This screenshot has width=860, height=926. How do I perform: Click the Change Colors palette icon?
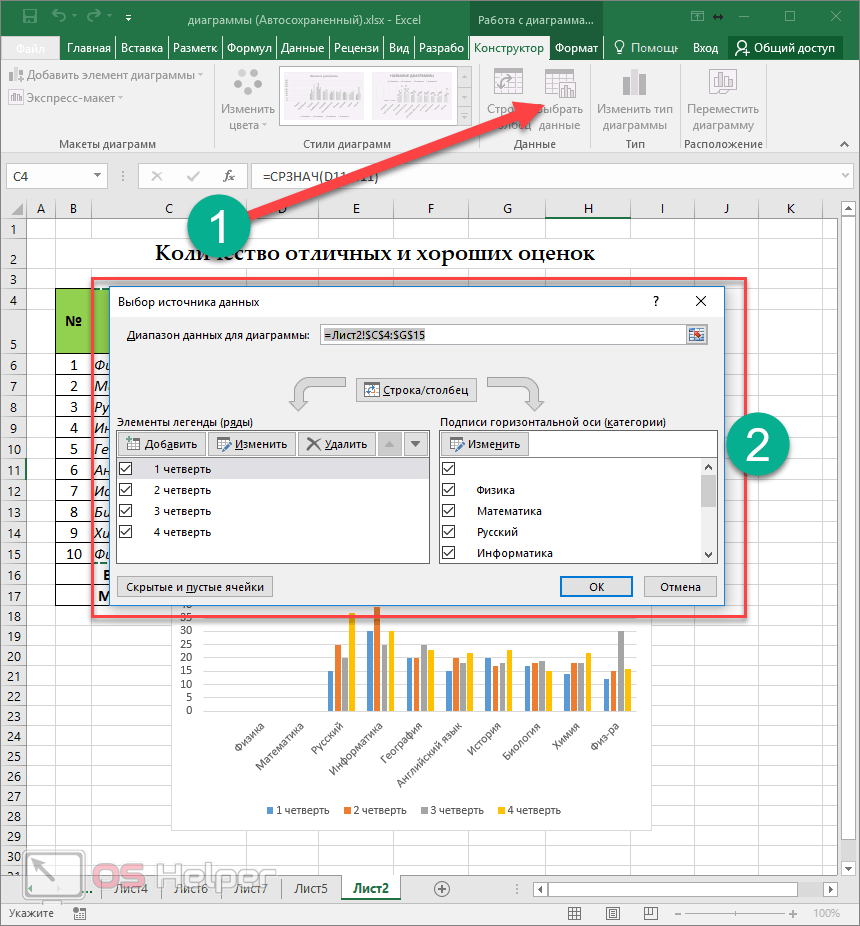[x=248, y=83]
